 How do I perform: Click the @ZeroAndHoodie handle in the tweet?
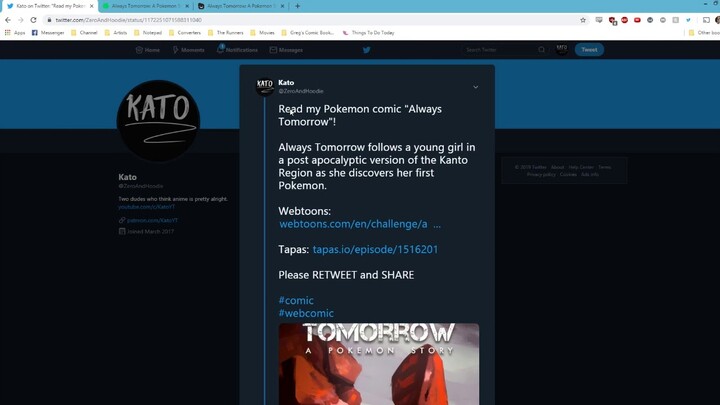pos(301,91)
